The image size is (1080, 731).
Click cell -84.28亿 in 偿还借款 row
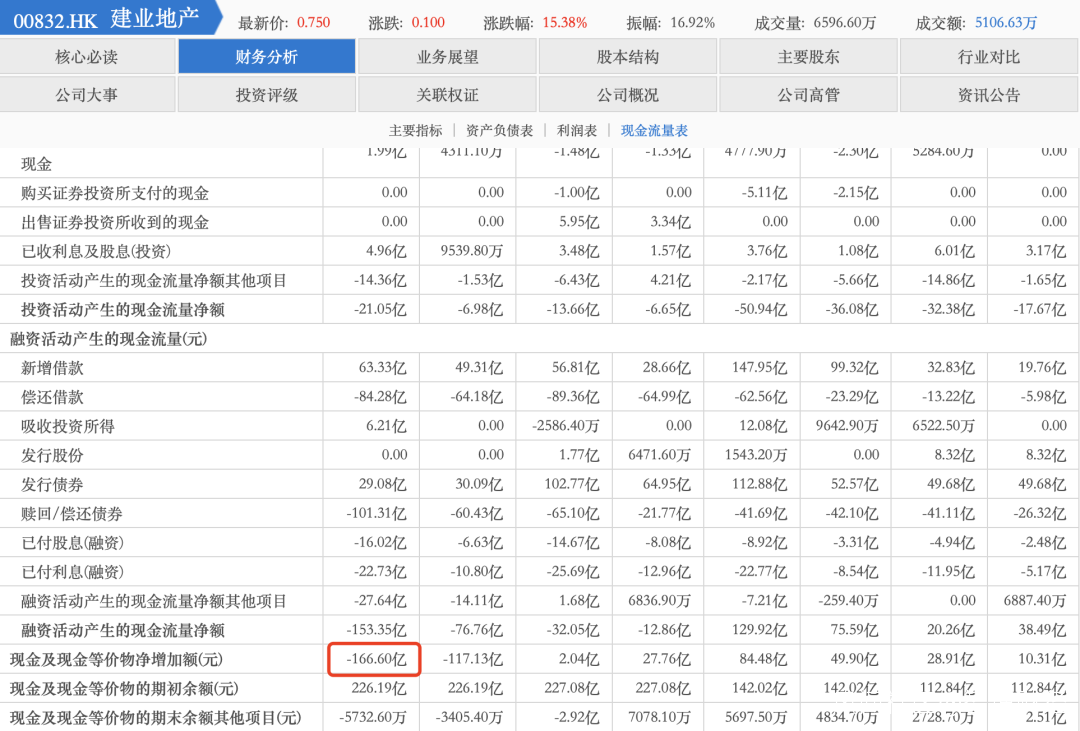click(x=380, y=397)
